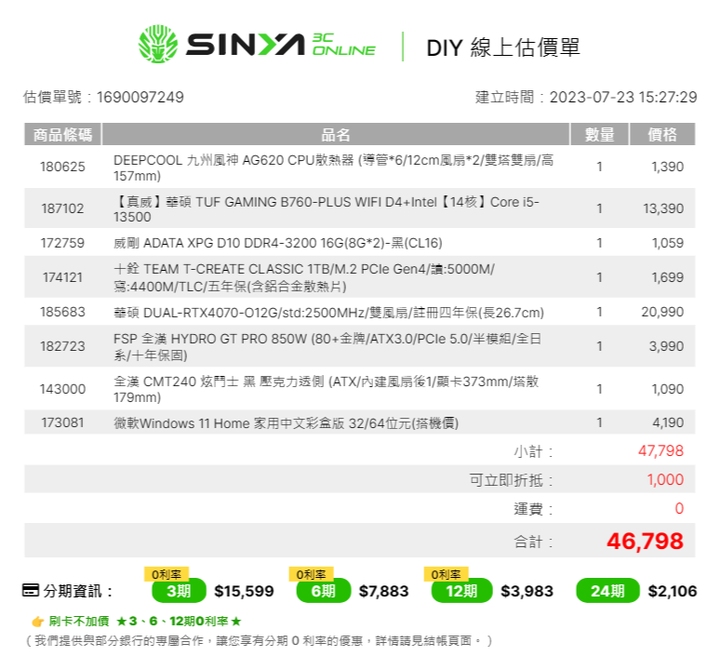Click barcode 182723
Screen dimensions: 720x670
[62, 346]
